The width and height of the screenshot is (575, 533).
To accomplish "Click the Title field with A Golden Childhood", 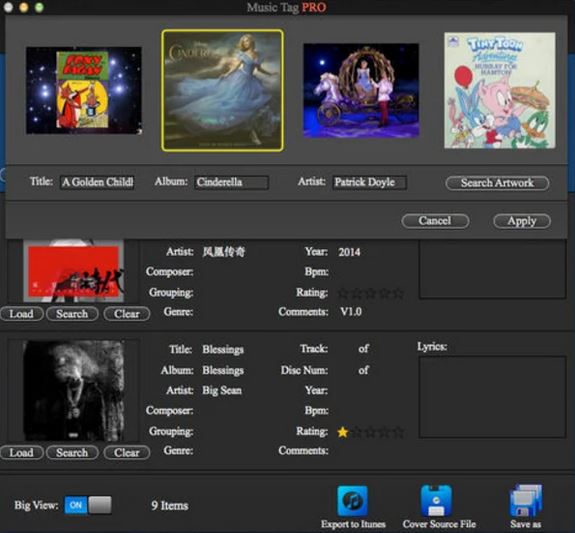I will pyautogui.click(x=97, y=182).
